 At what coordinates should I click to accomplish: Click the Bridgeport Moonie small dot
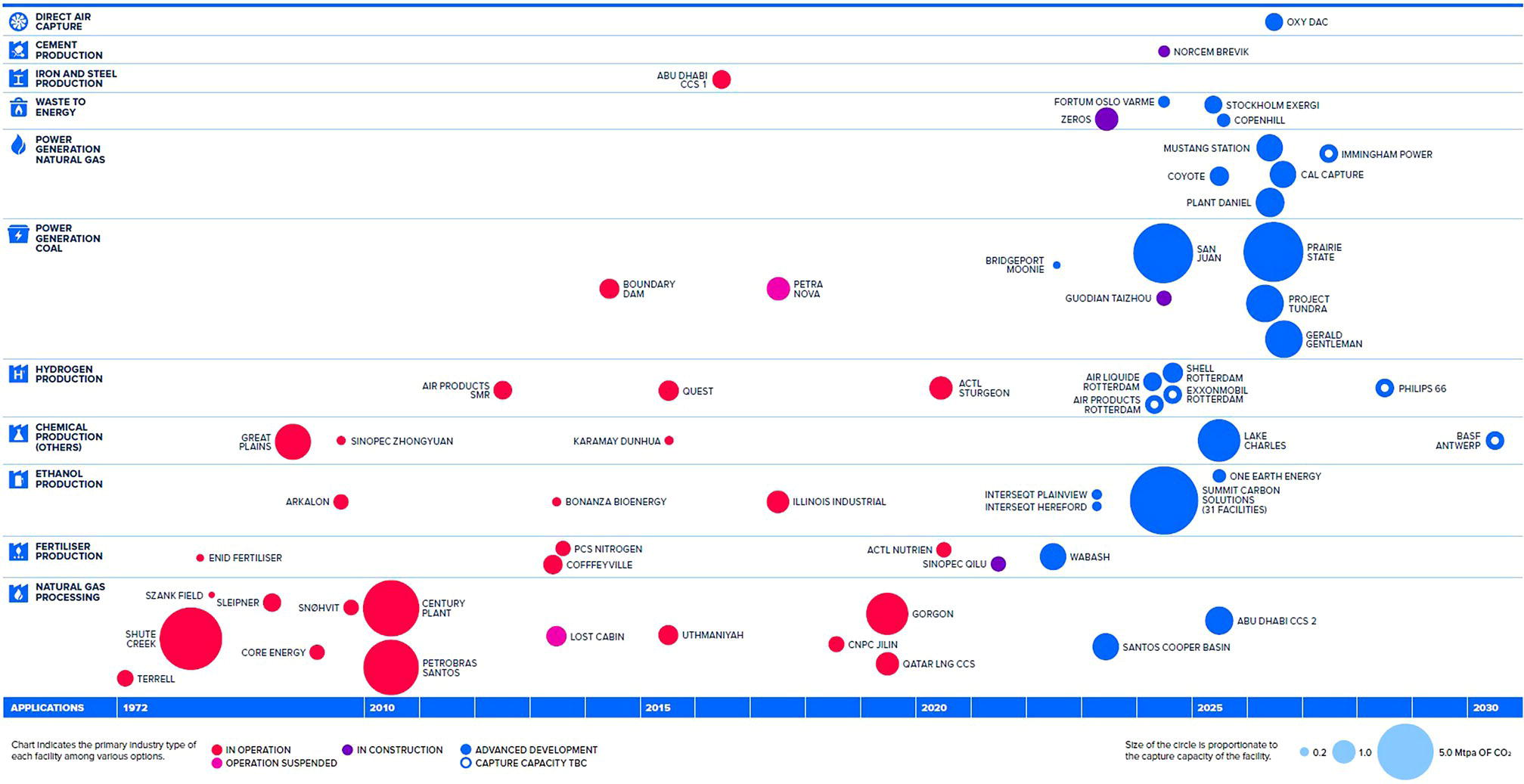pos(1057,265)
